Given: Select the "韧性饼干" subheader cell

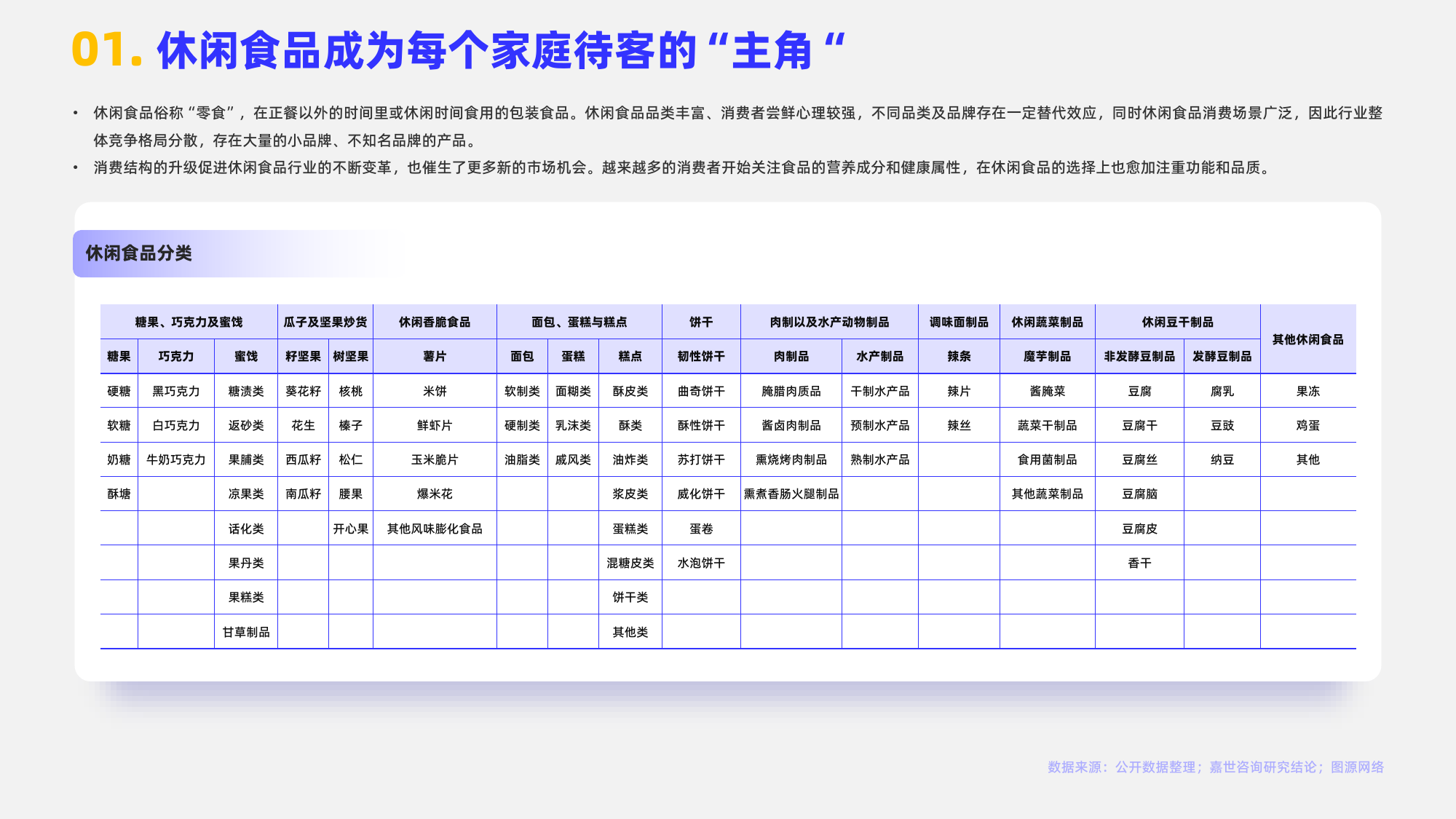Looking at the screenshot, I should (x=701, y=356).
